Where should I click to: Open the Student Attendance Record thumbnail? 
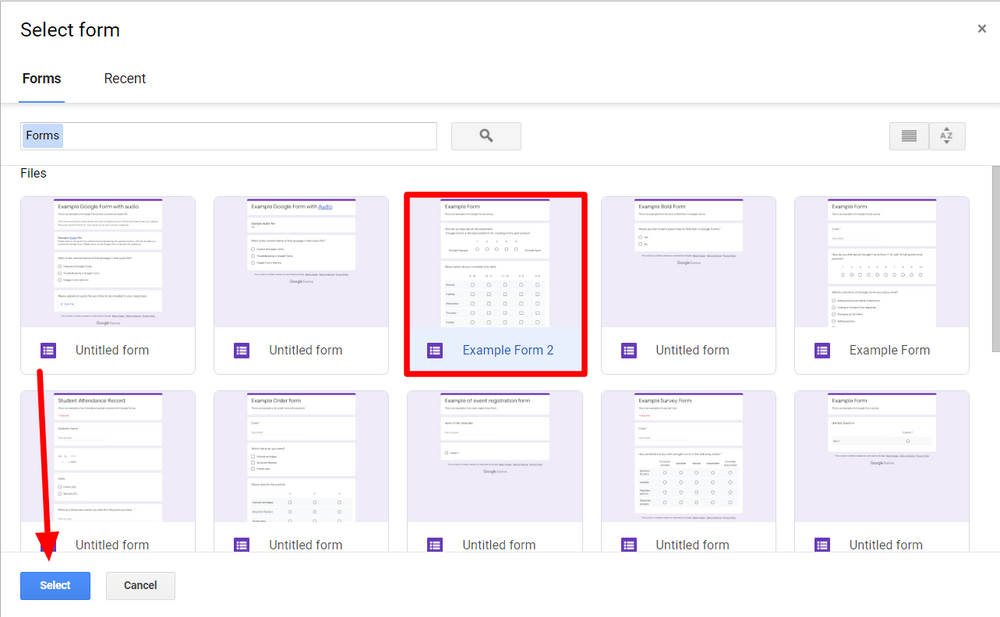point(107,455)
